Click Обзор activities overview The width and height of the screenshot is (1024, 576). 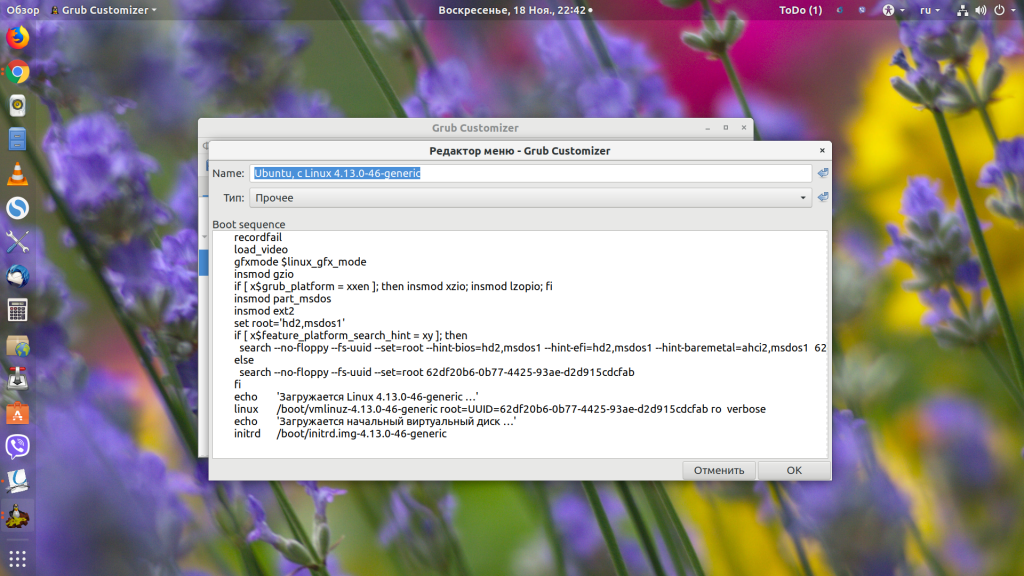(22, 10)
